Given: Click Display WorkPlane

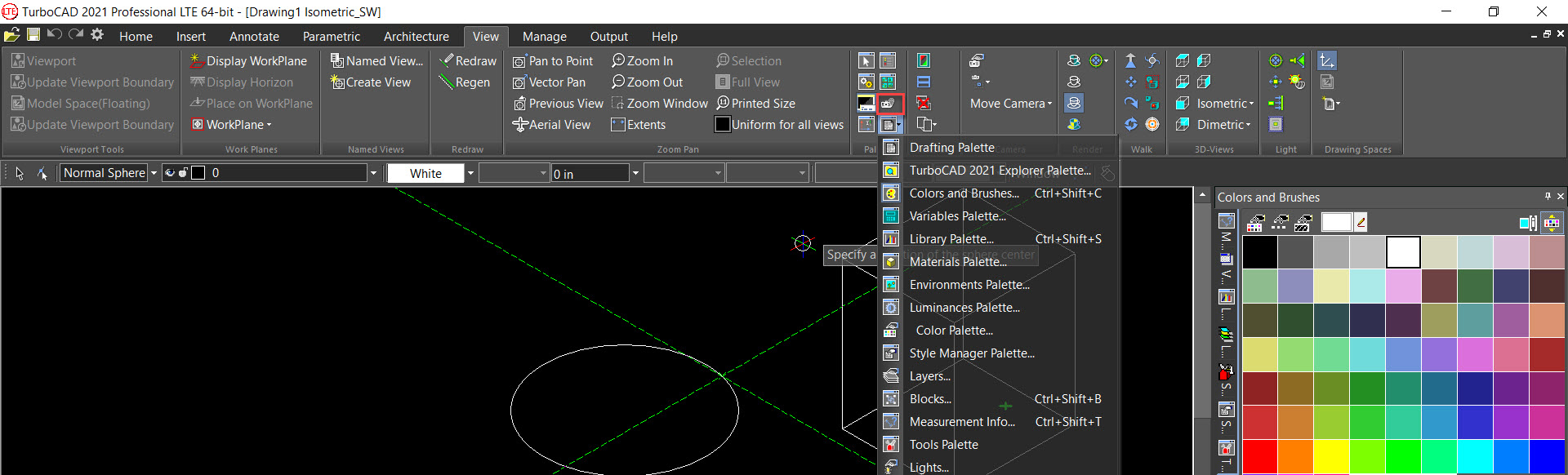Looking at the screenshot, I should (x=248, y=61).
